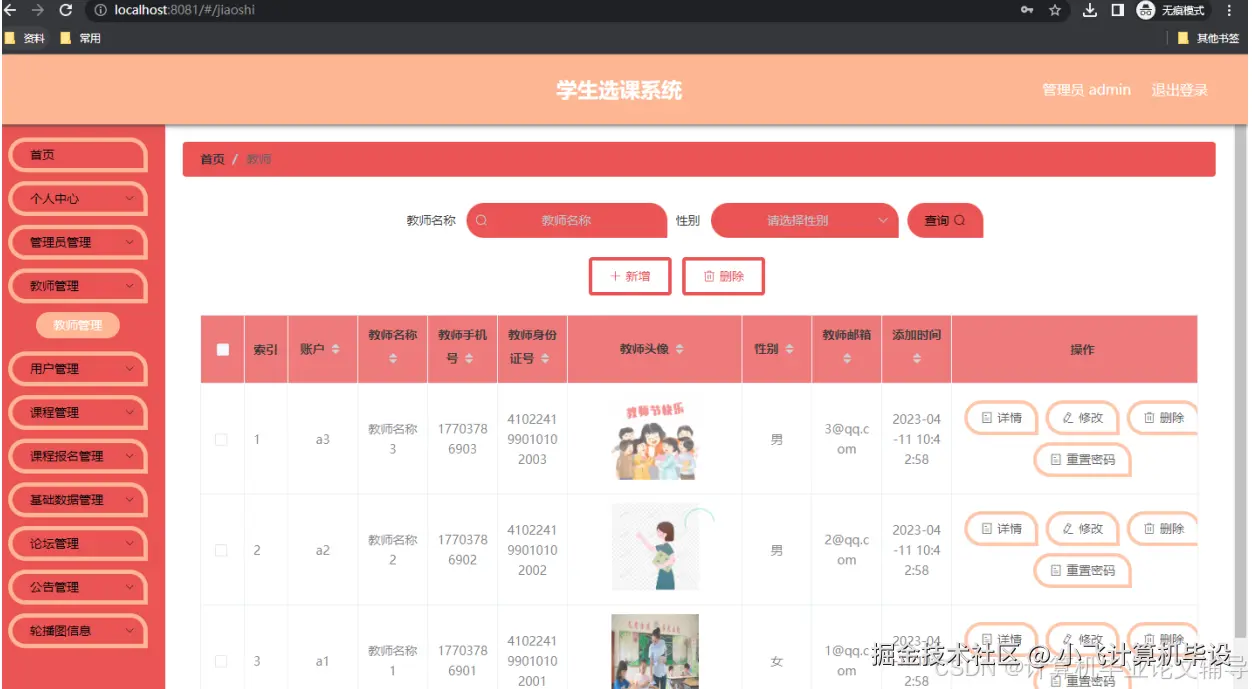Click the trash icon on the bulk 删除 button
Viewport: 1252px width, 689px height.
(x=710, y=276)
